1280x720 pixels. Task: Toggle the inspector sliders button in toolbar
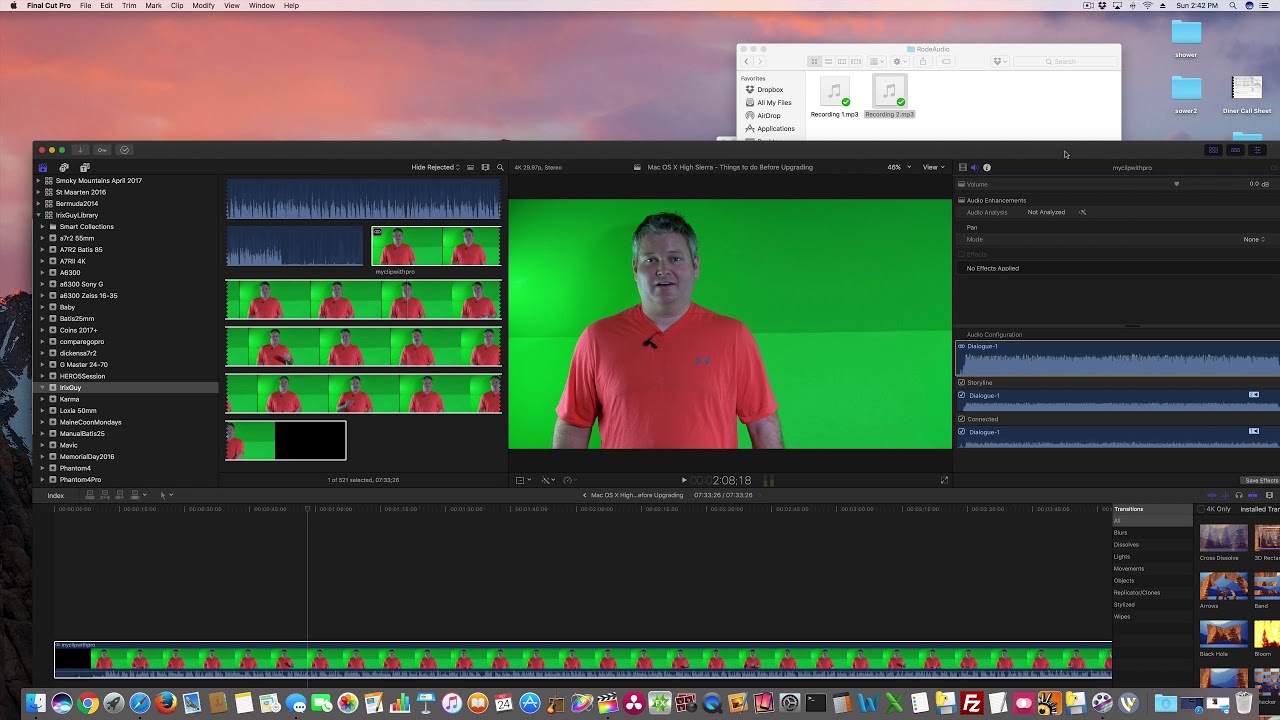tap(1257, 150)
